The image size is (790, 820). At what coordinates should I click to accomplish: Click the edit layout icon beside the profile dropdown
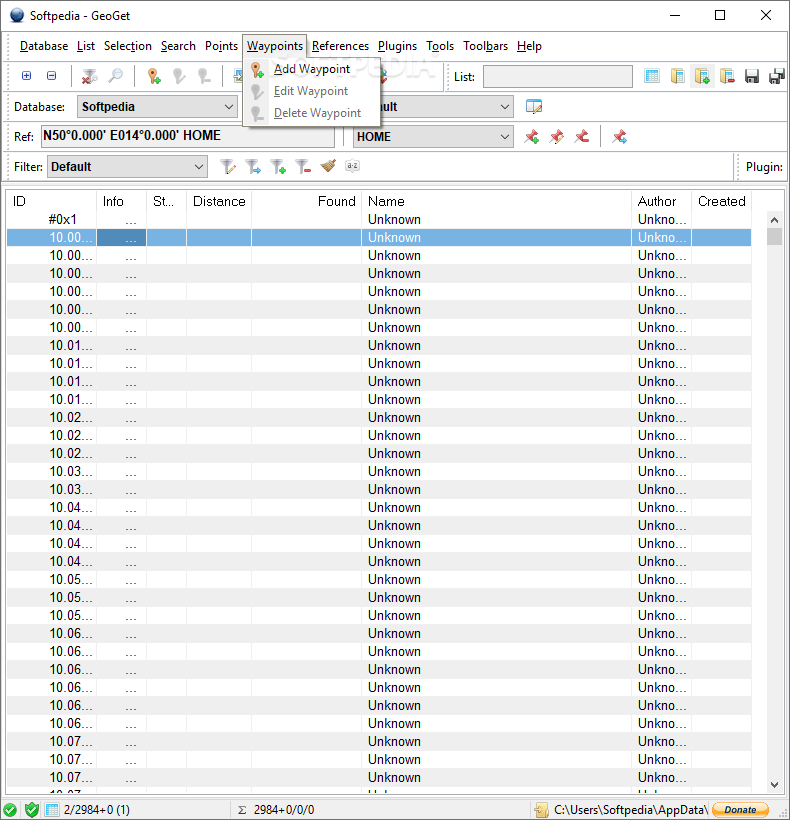pyautogui.click(x=534, y=107)
